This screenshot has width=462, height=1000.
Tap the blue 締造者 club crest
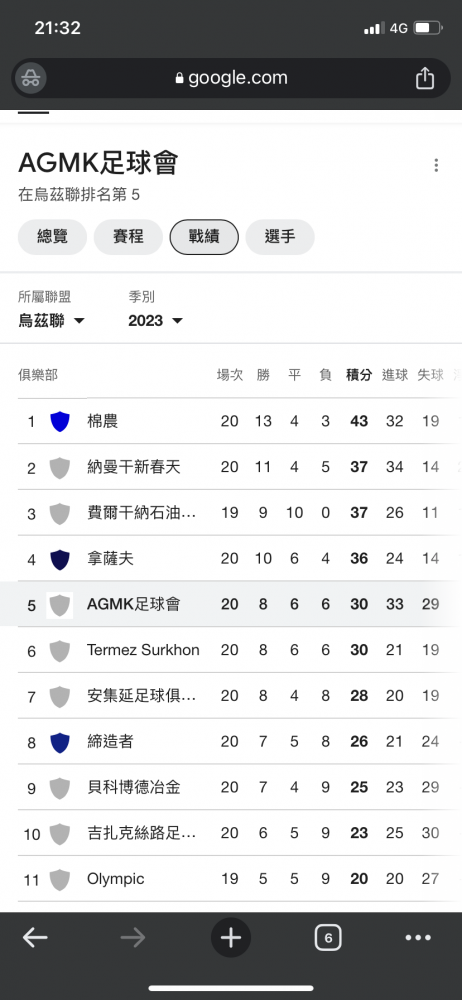[59, 742]
